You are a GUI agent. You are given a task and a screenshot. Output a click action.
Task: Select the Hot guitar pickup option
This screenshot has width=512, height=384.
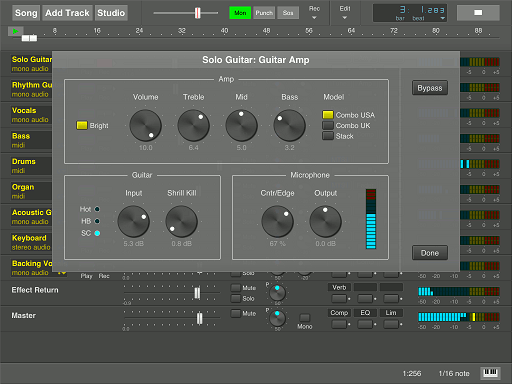click(97, 209)
